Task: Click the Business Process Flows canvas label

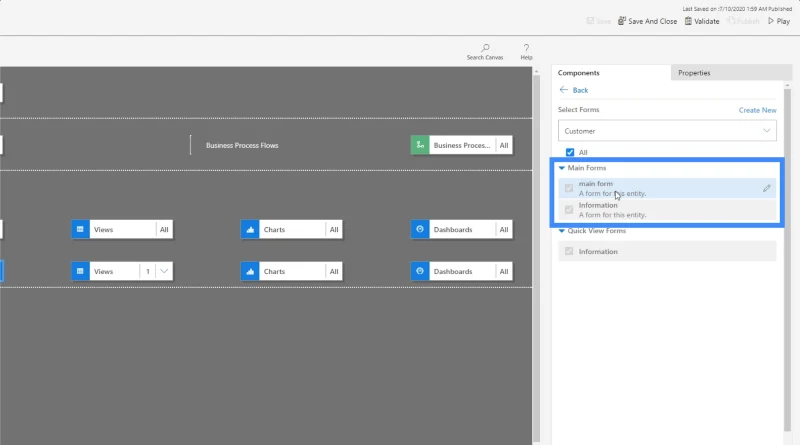Action: click(x=242, y=145)
